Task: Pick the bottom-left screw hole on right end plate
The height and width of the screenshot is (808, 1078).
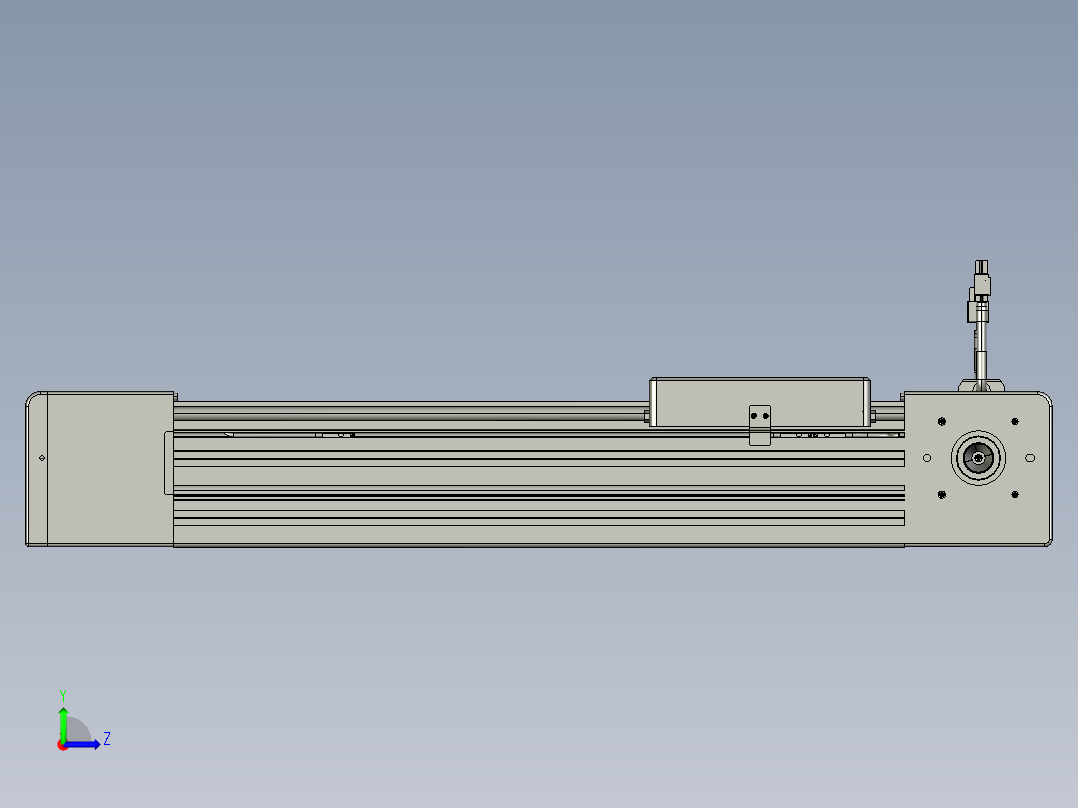Action: (x=942, y=494)
